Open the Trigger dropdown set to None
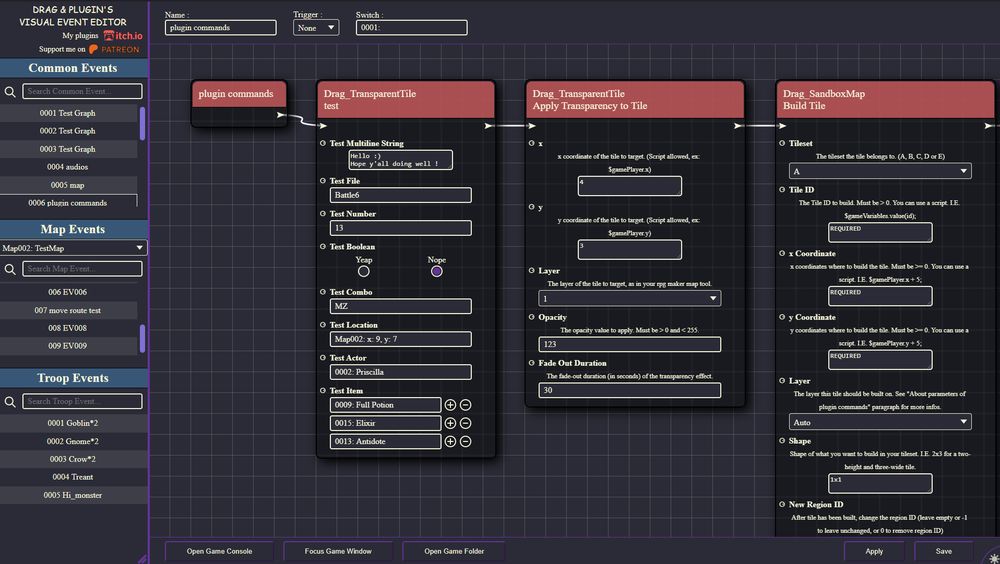1000x564 pixels. (x=316, y=27)
